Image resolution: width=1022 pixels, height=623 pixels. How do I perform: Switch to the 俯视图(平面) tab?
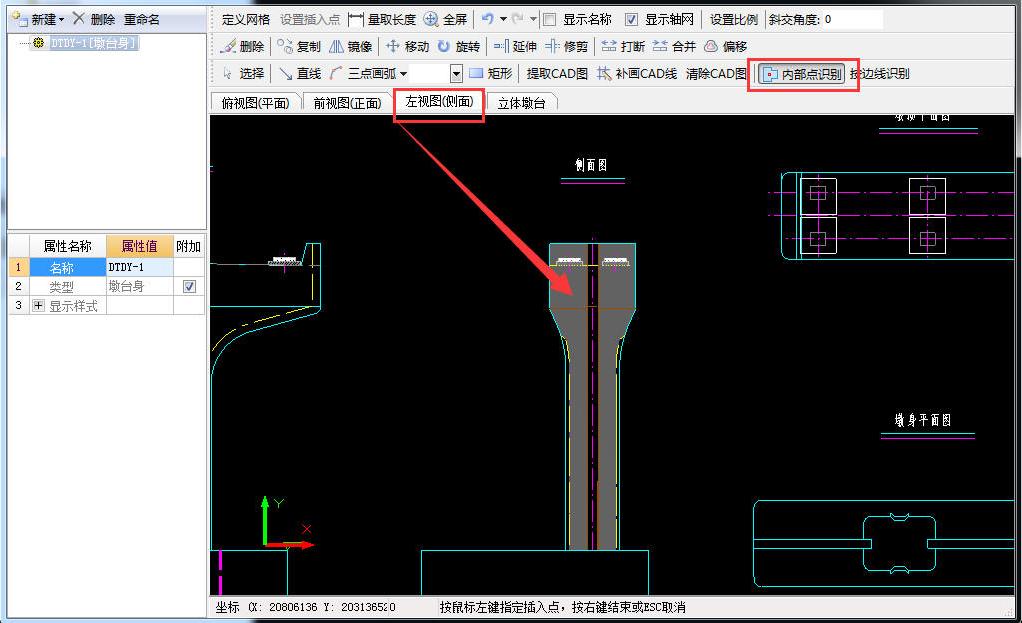coord(255,102)
